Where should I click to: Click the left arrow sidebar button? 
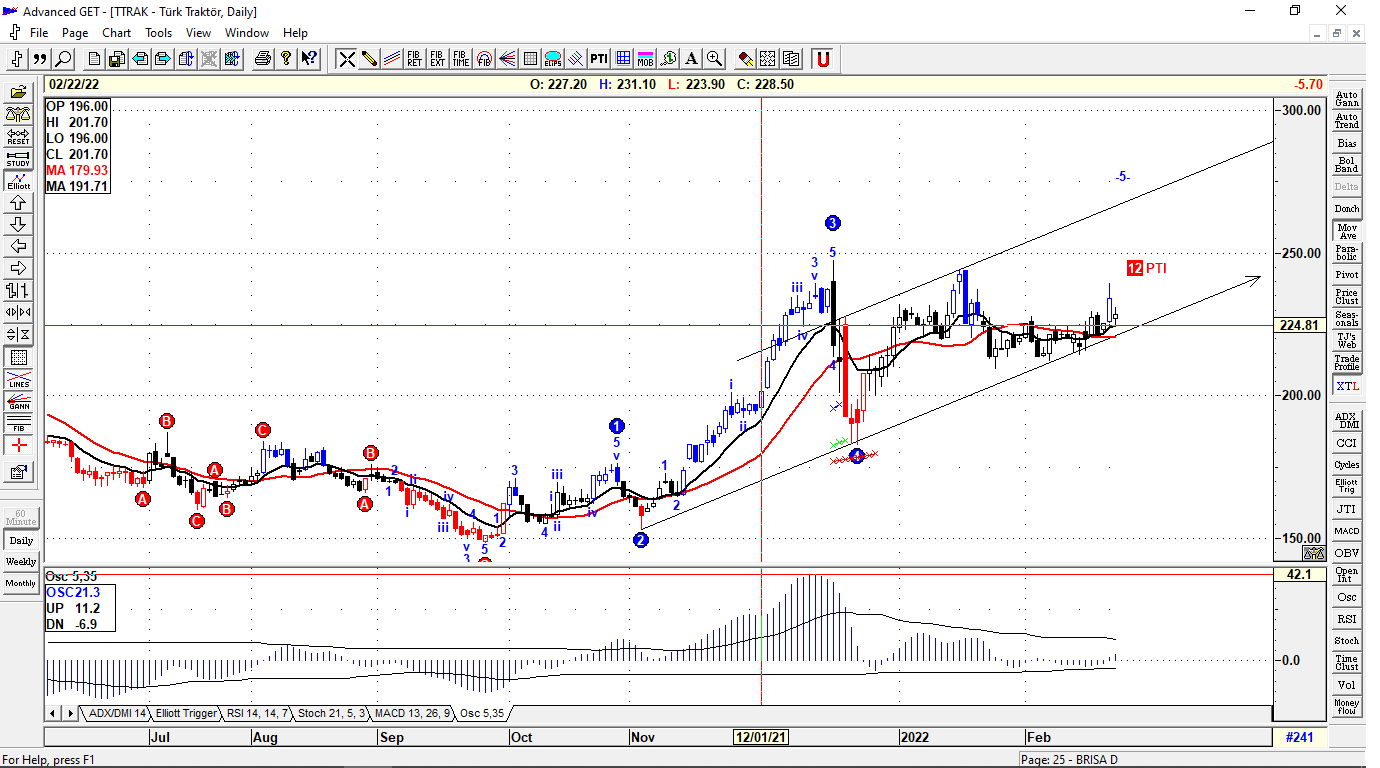18,246
